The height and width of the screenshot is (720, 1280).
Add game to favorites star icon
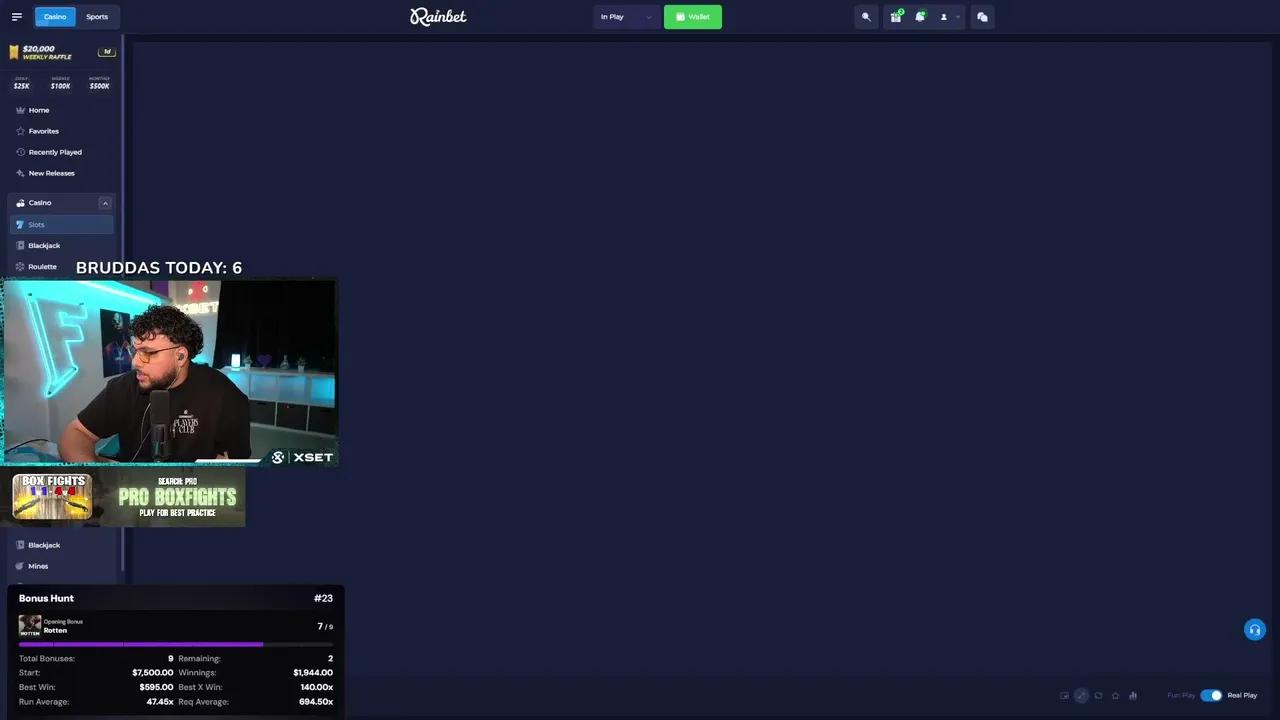point(1116,695)
